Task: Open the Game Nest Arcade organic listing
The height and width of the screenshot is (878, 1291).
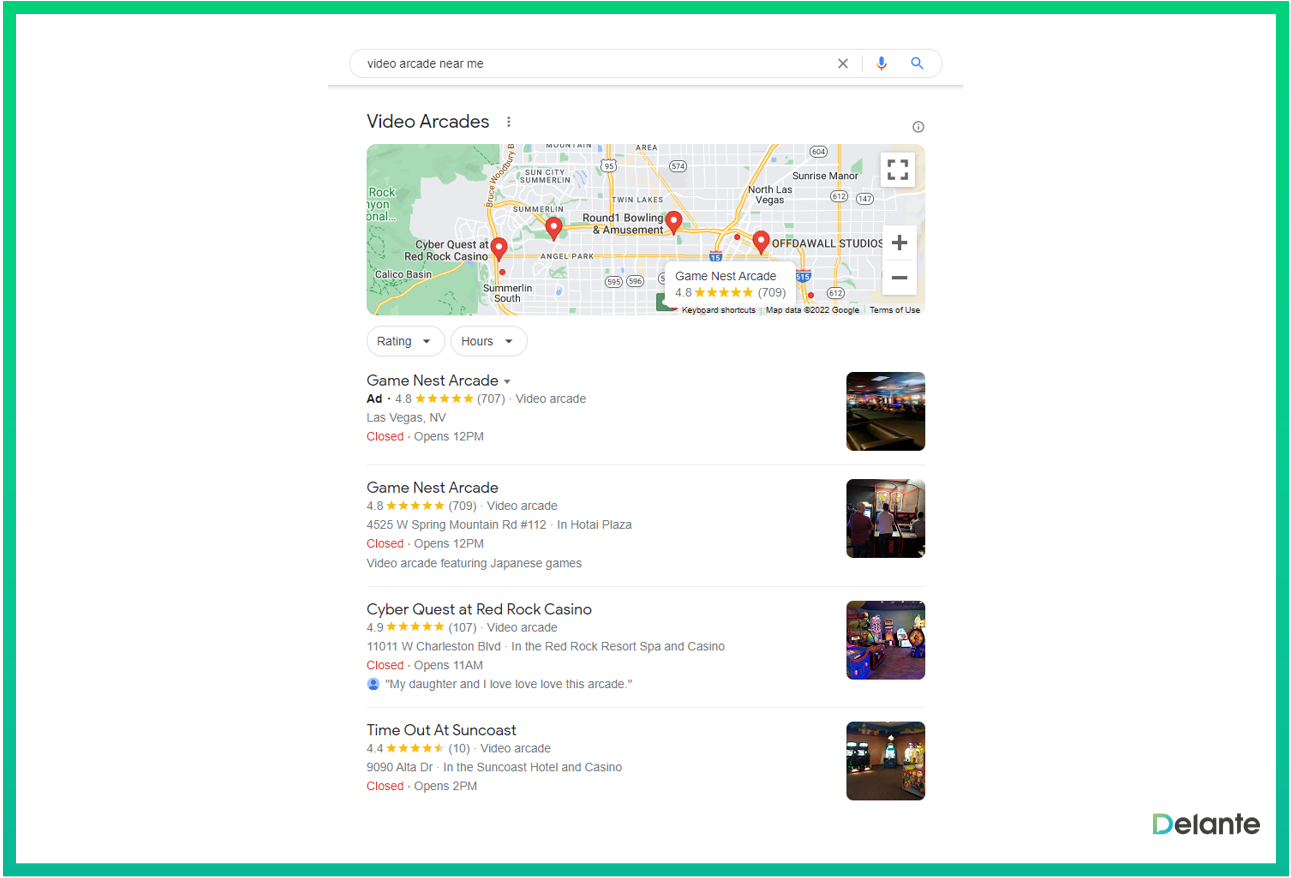Action: (432, 487)
